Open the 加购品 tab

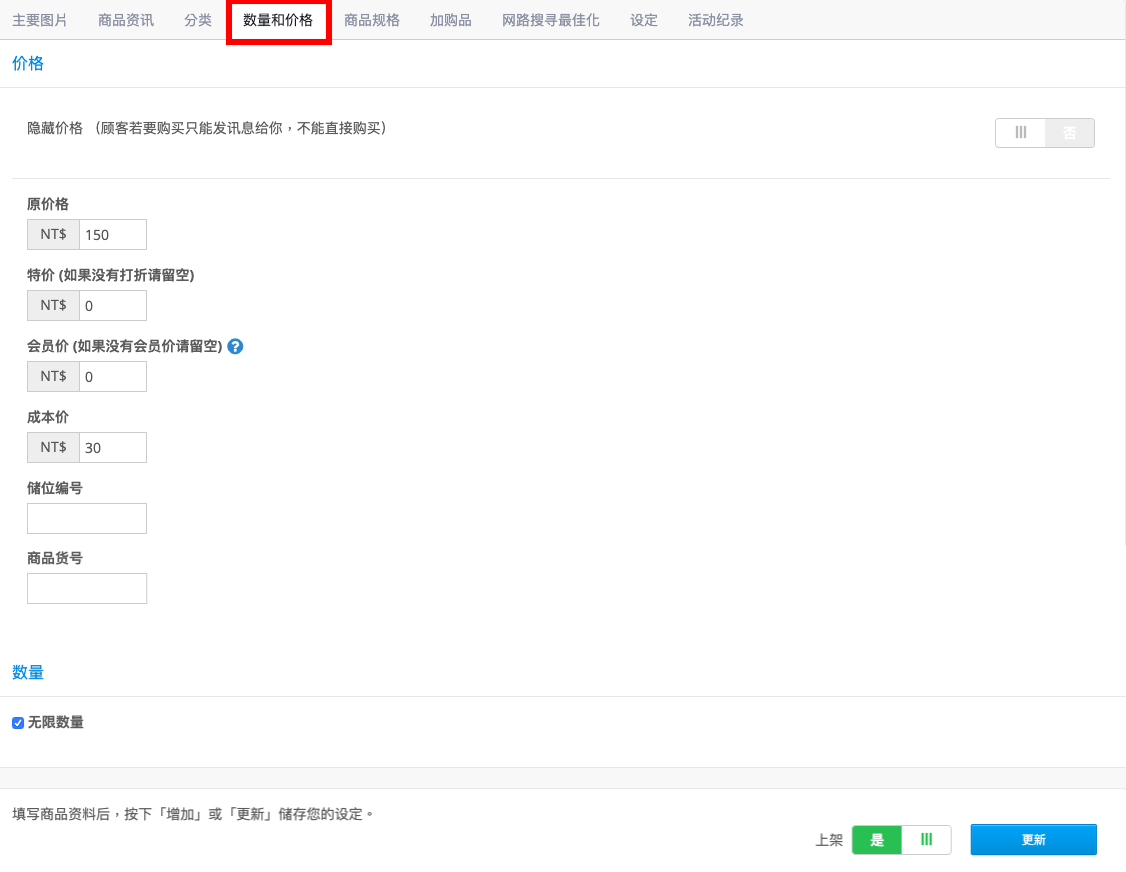coord(450,19)
